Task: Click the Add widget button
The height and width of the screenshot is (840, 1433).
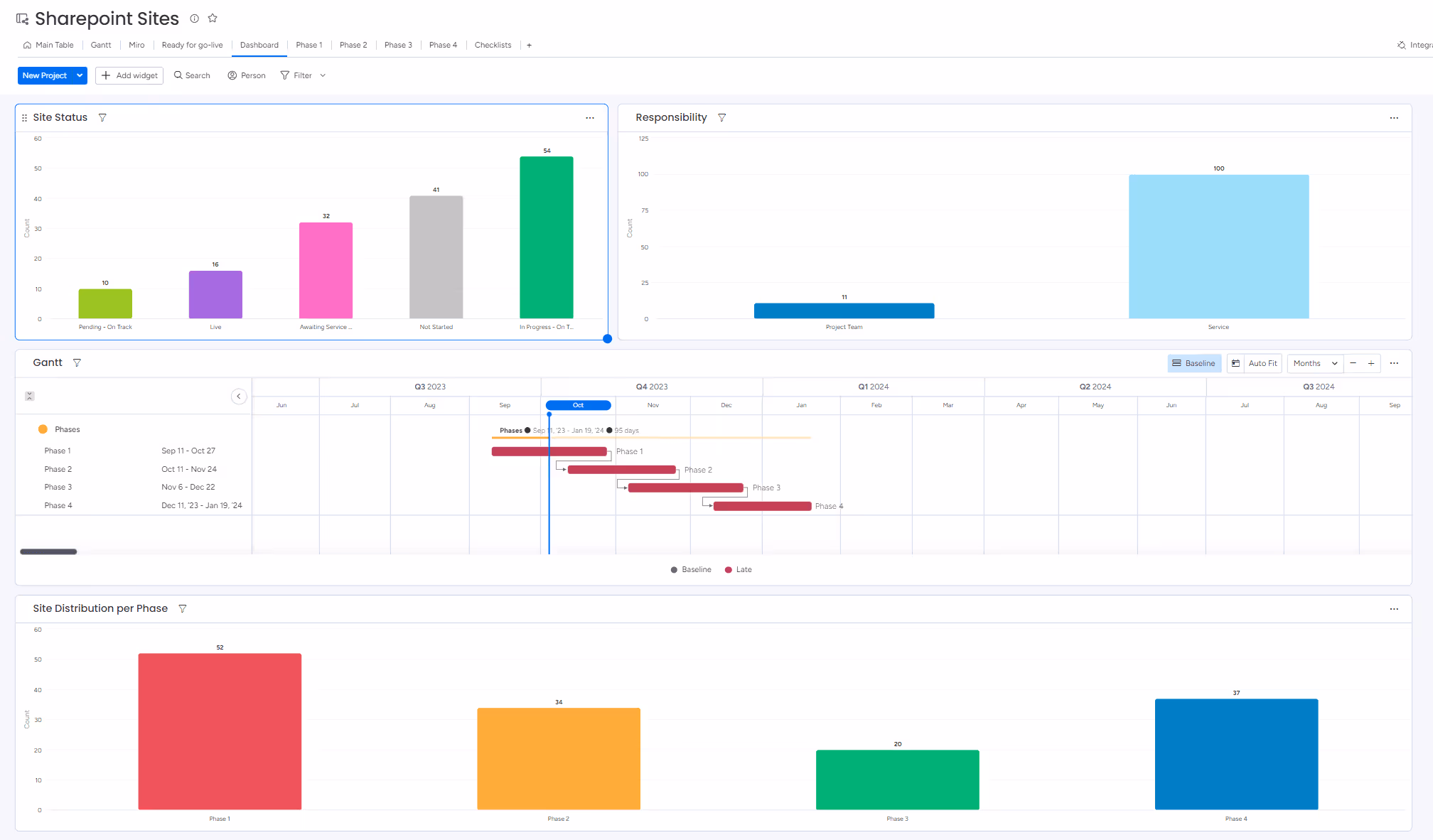Action: coord(129,75)
